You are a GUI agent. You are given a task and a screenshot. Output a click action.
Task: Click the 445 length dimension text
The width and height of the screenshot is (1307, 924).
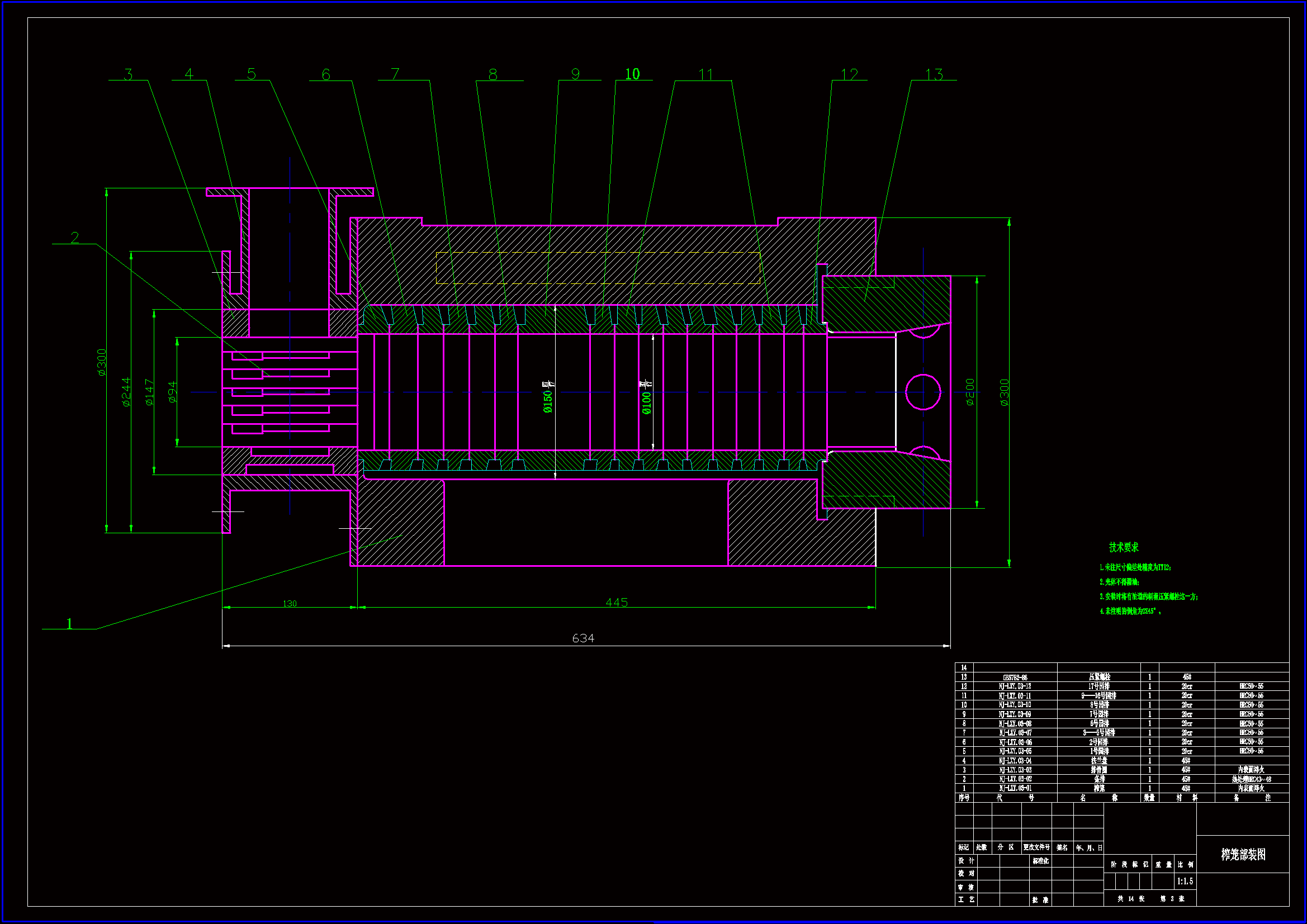coord(617,603)
